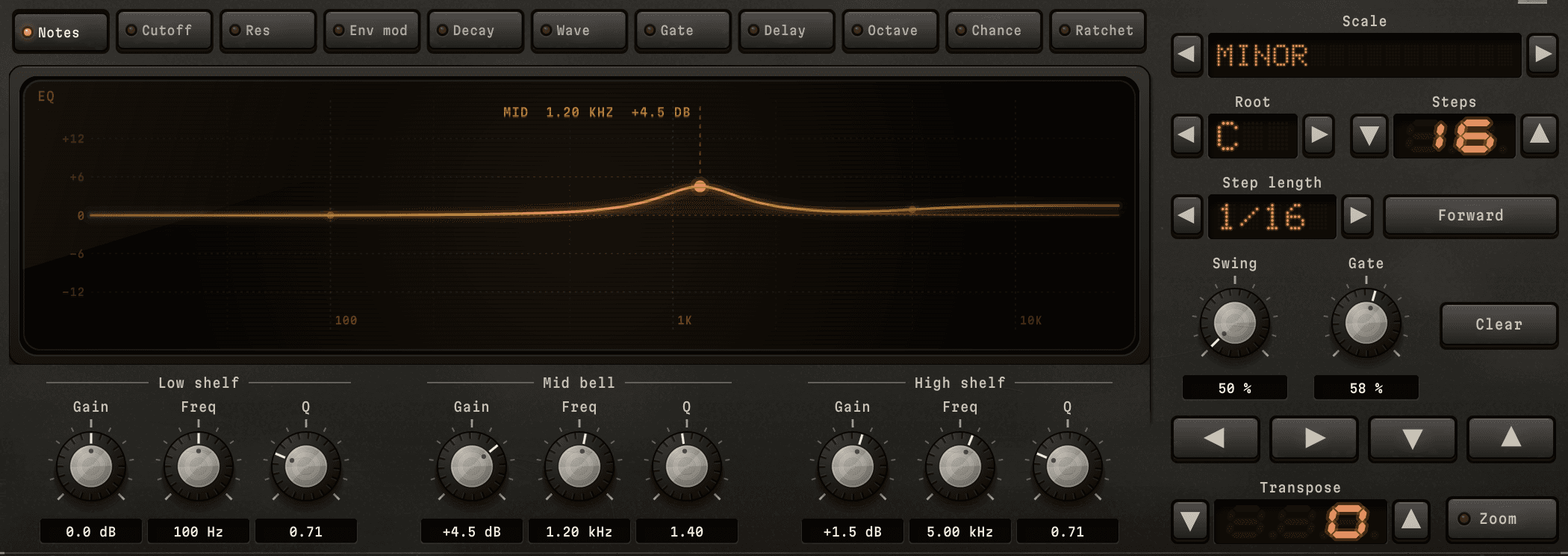
Task: Open the Wave lane
Action: (579, 31)
